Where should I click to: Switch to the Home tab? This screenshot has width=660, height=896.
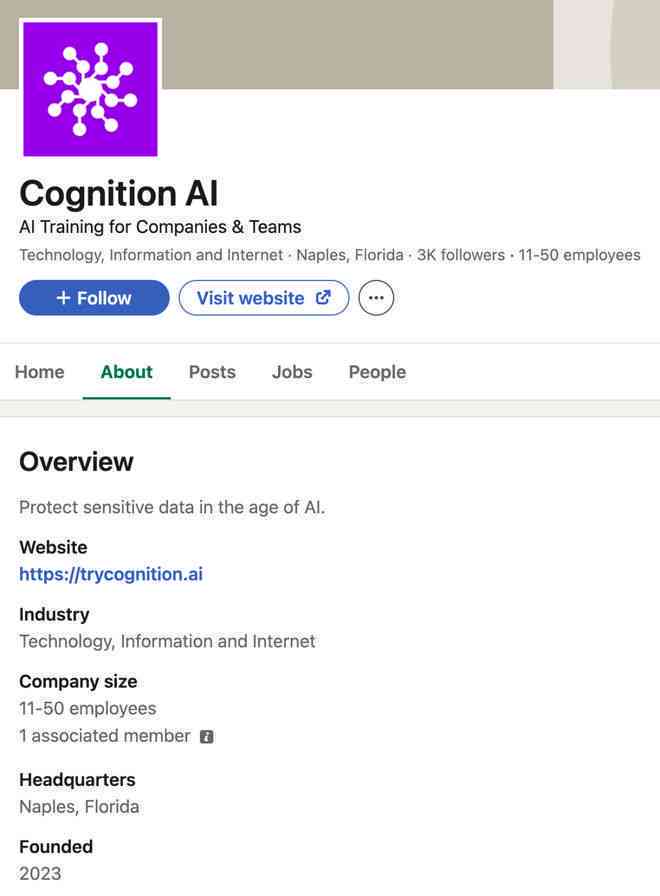39,372
